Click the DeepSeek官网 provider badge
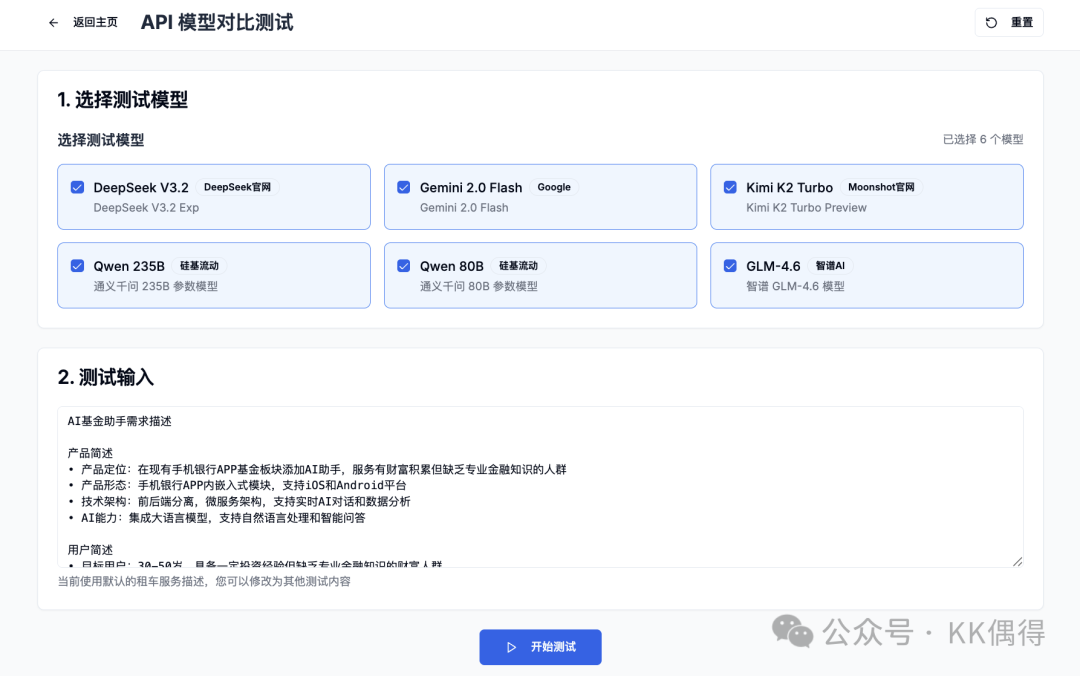 click(237, 187)
